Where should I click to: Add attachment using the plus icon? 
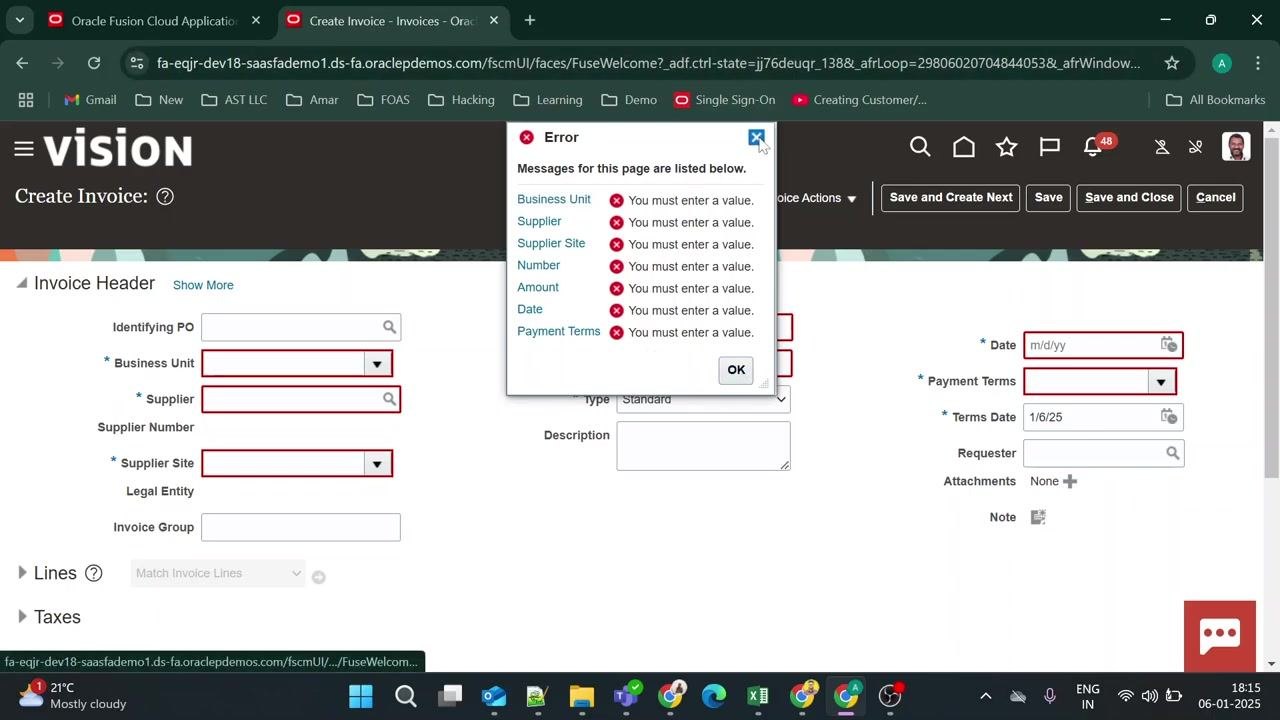tap(1070, 481)
